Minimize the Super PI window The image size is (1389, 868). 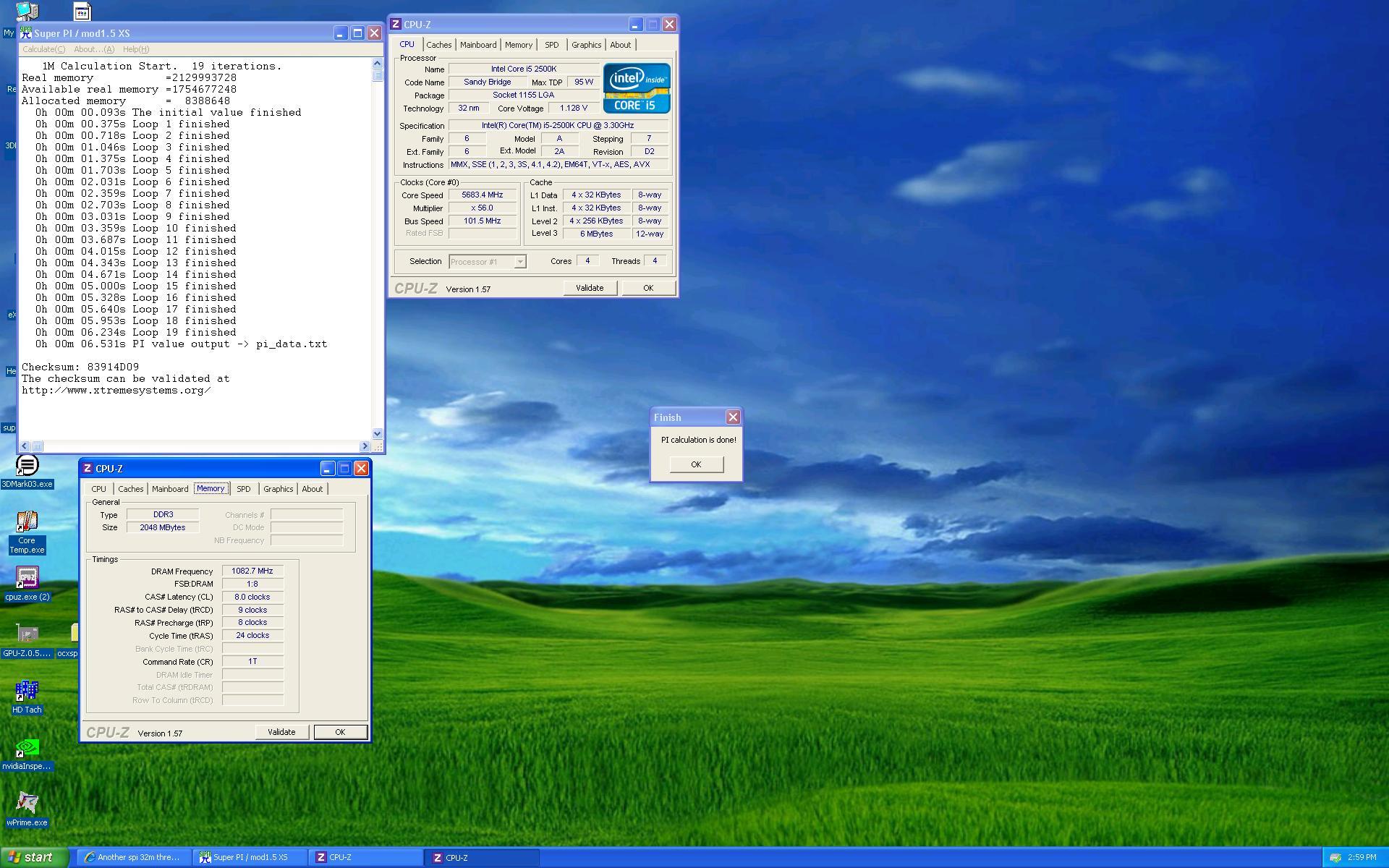click(x=340, y=33)
